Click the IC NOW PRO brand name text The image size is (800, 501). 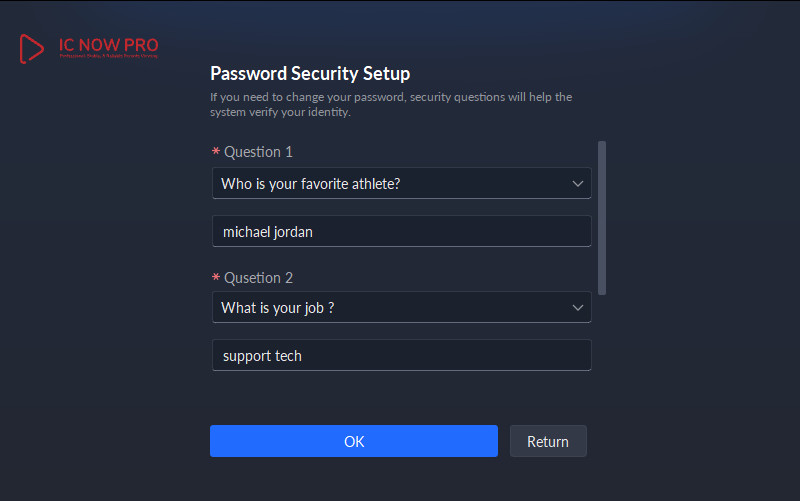[108, 45]
